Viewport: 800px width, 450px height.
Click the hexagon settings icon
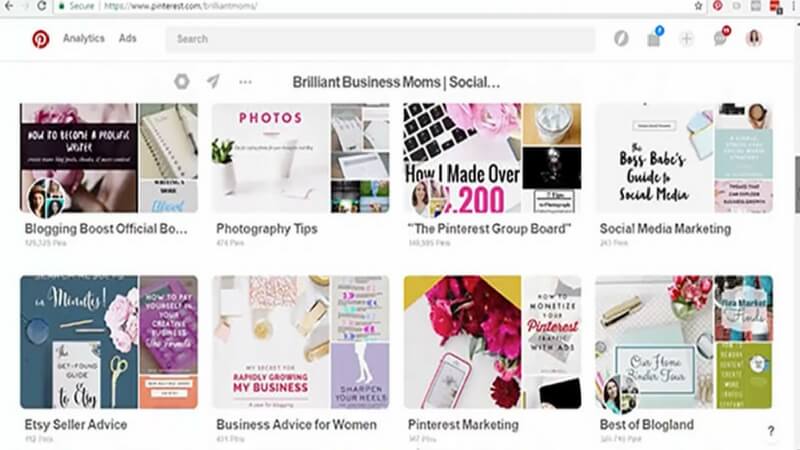[x=181, y=82]
